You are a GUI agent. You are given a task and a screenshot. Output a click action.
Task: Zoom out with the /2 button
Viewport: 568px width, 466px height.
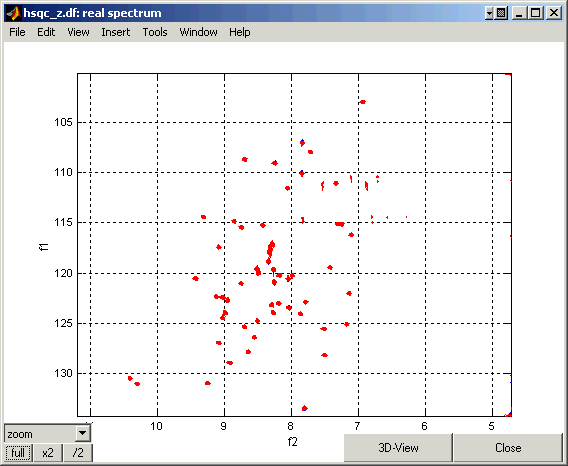[78, 453]
